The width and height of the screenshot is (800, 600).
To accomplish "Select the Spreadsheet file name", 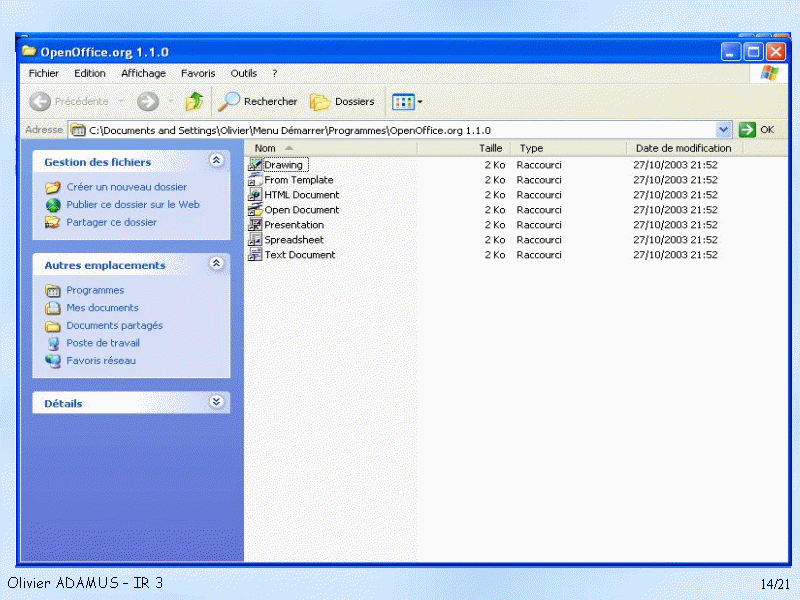I will click(294, 239).
